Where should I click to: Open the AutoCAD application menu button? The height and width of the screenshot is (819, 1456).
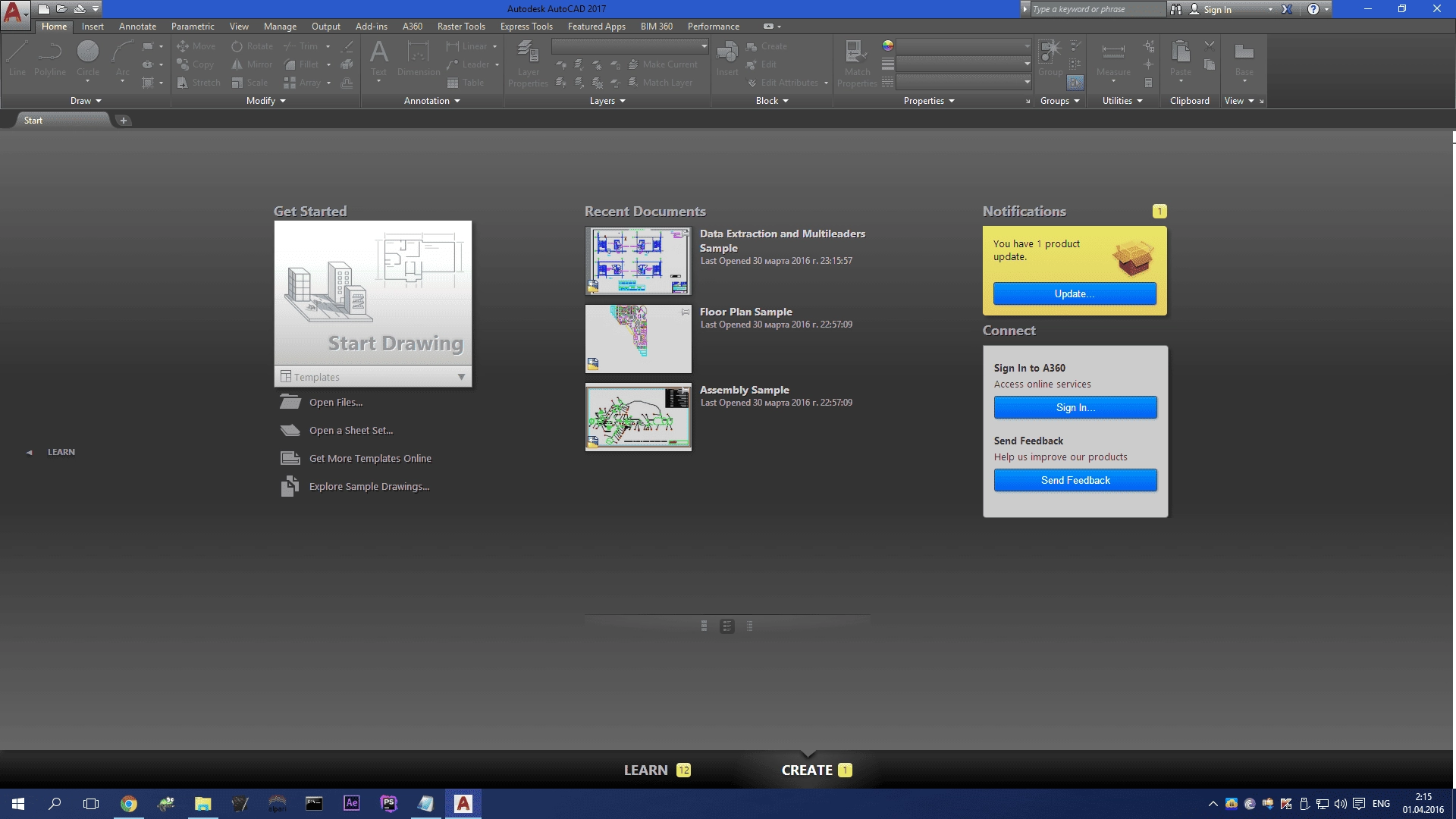coord(15,14)
